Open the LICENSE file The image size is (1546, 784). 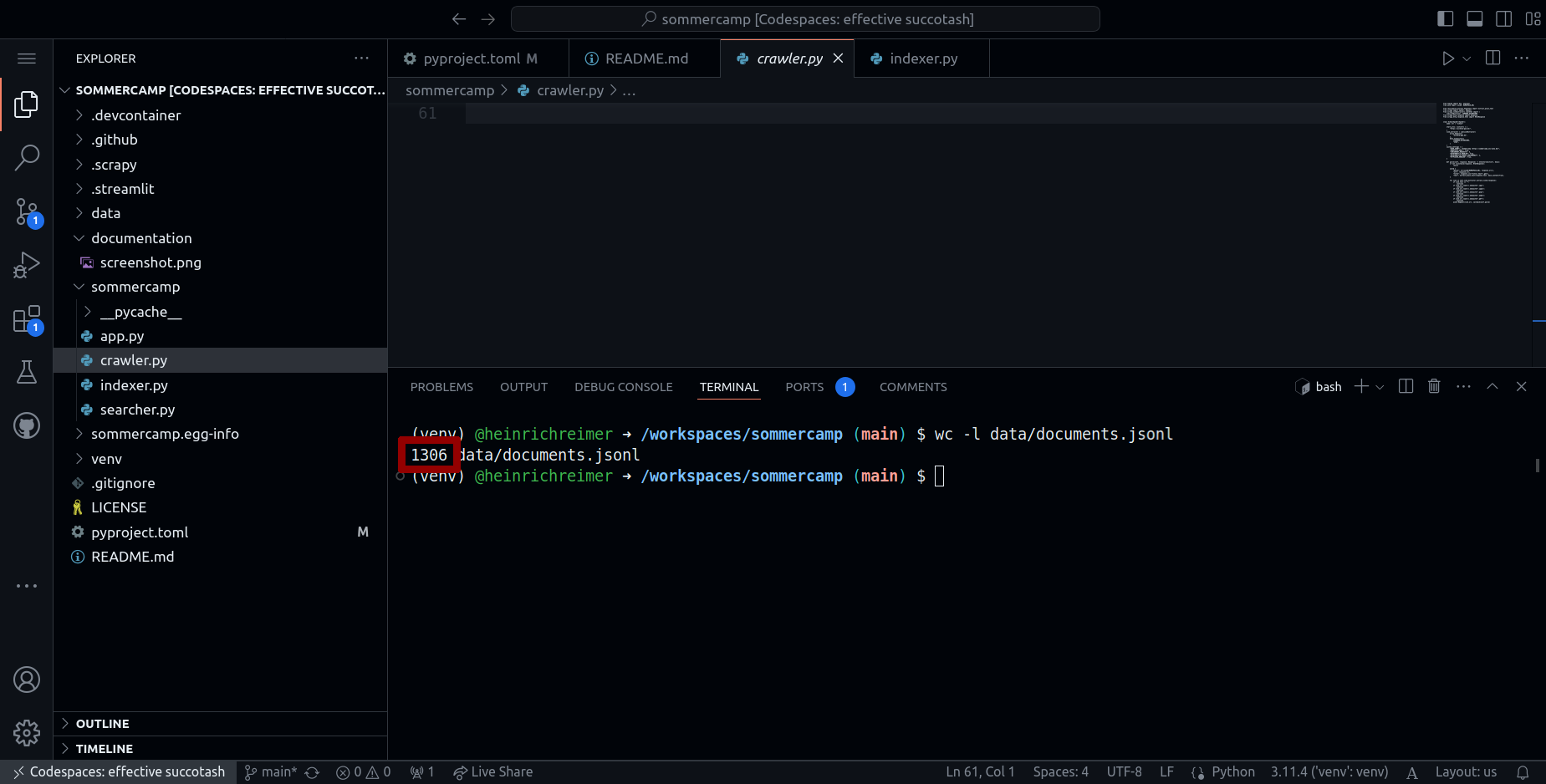(220, 507)
